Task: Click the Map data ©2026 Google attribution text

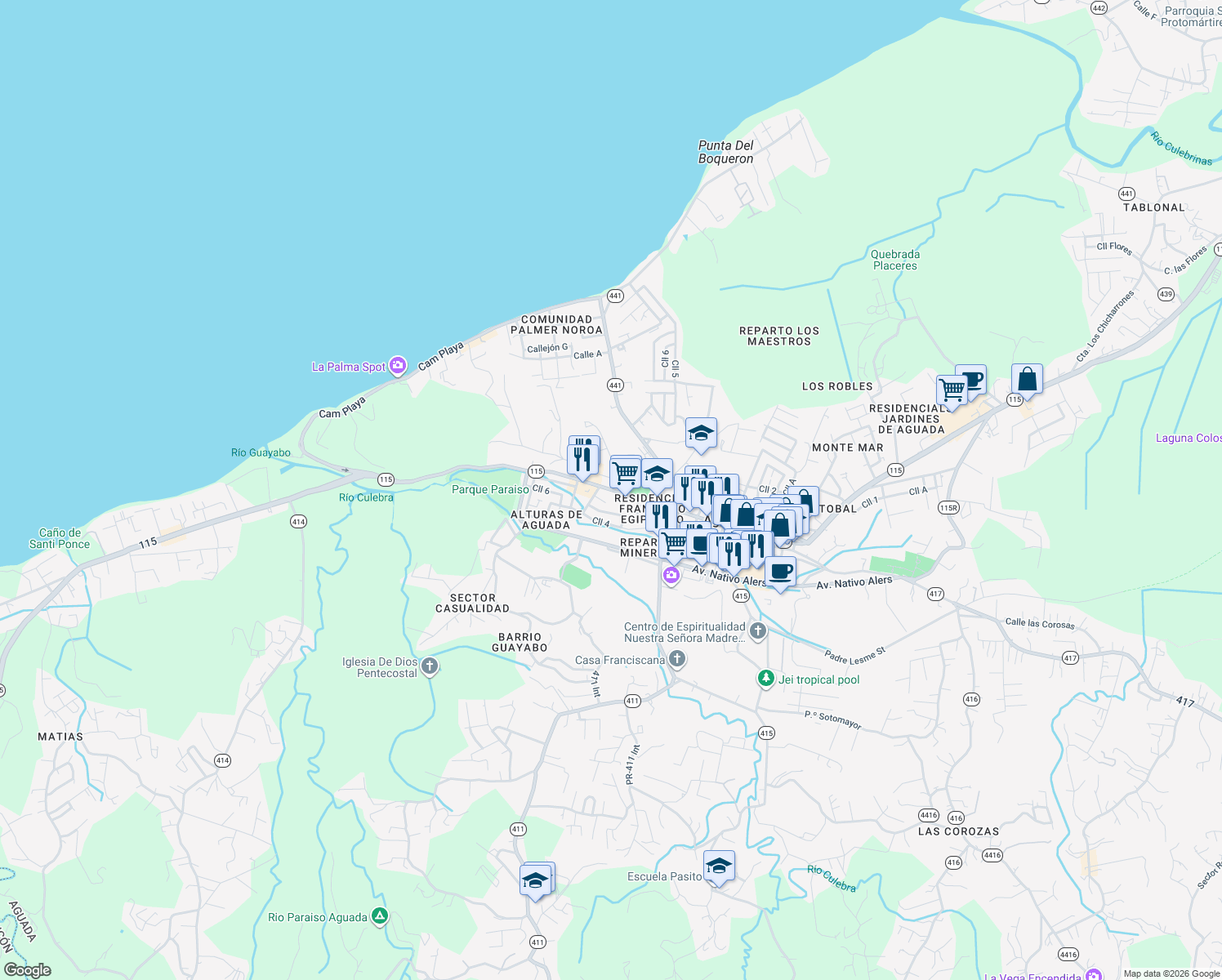Action: tap(1170, 973)
